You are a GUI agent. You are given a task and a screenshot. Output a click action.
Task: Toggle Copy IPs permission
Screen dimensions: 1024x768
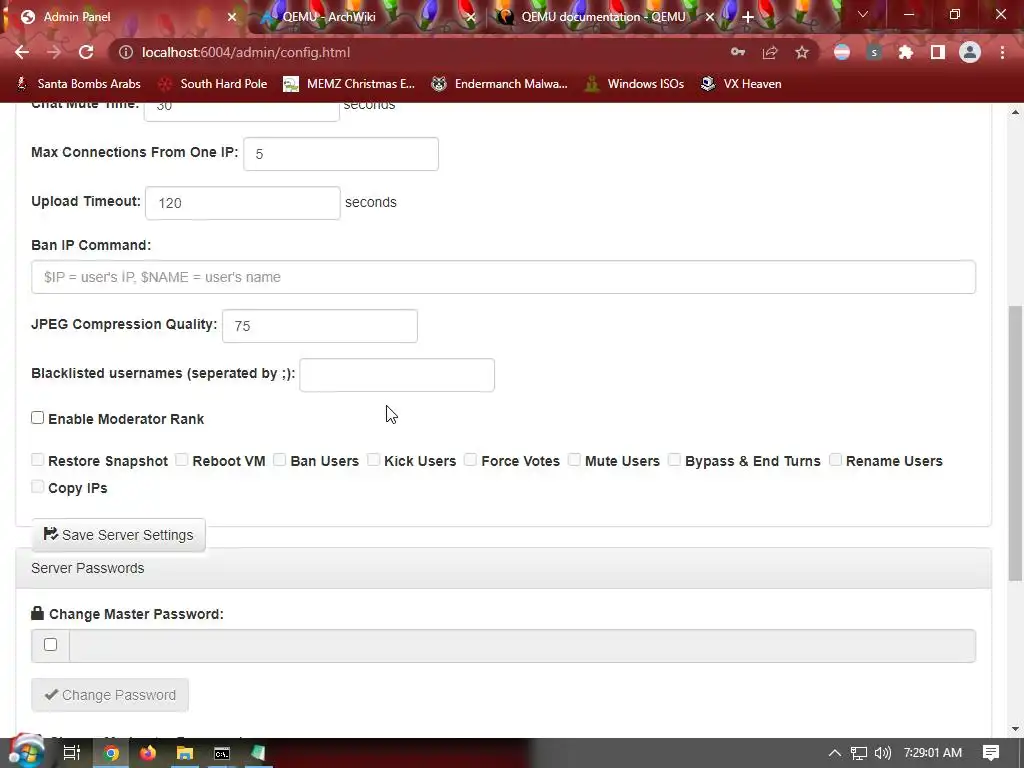[37, 487]
